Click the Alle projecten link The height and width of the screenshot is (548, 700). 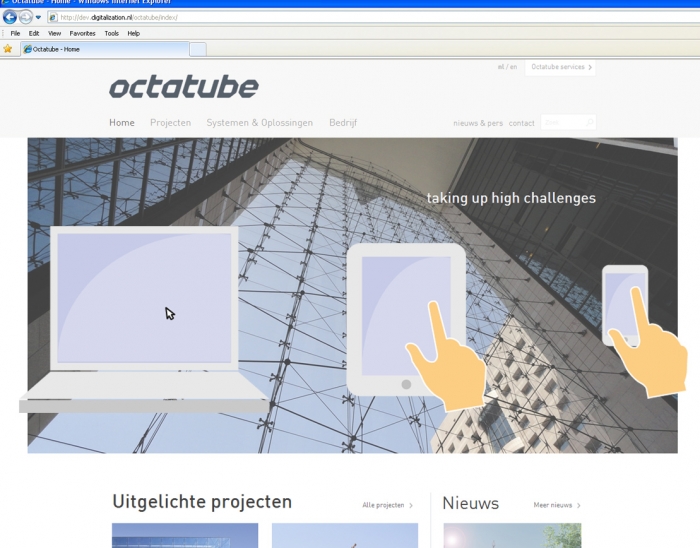click(x=387, y=505)
